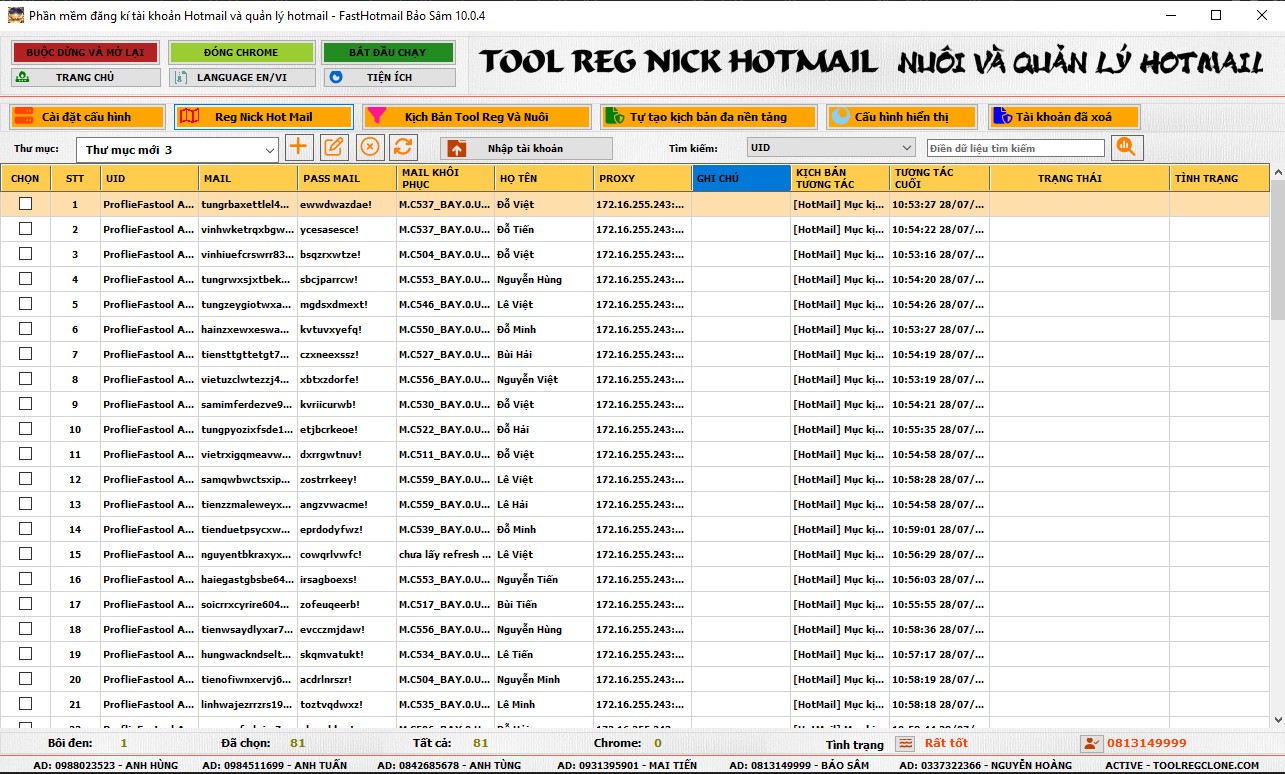Tick the checkbox for row 2 Đỗ Tiến
The image size is (1285, 774).
click(x=25, y=228)
